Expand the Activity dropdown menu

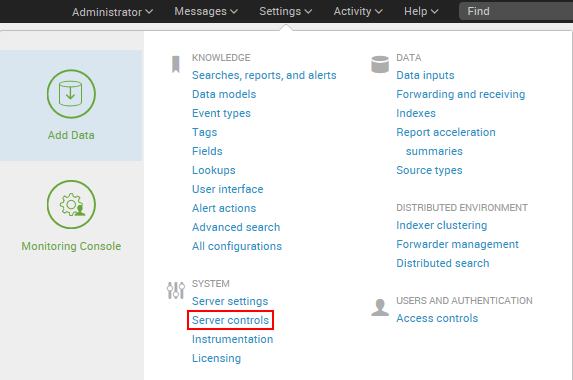[358, 11]
